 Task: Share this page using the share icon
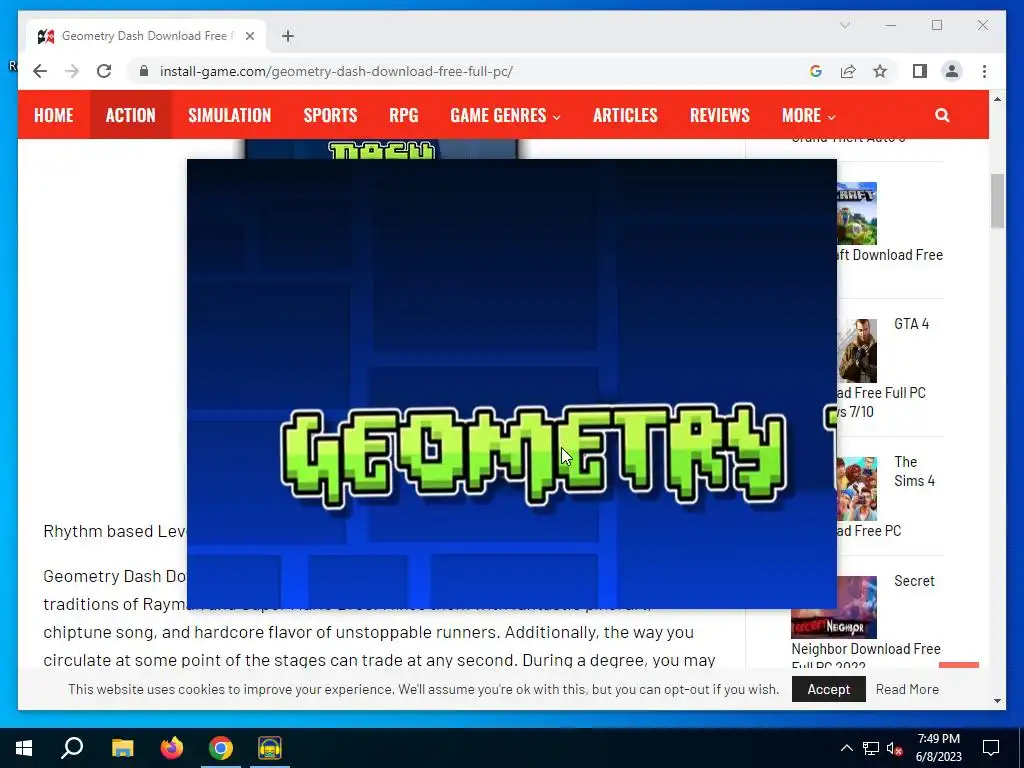tap(848, 71)
